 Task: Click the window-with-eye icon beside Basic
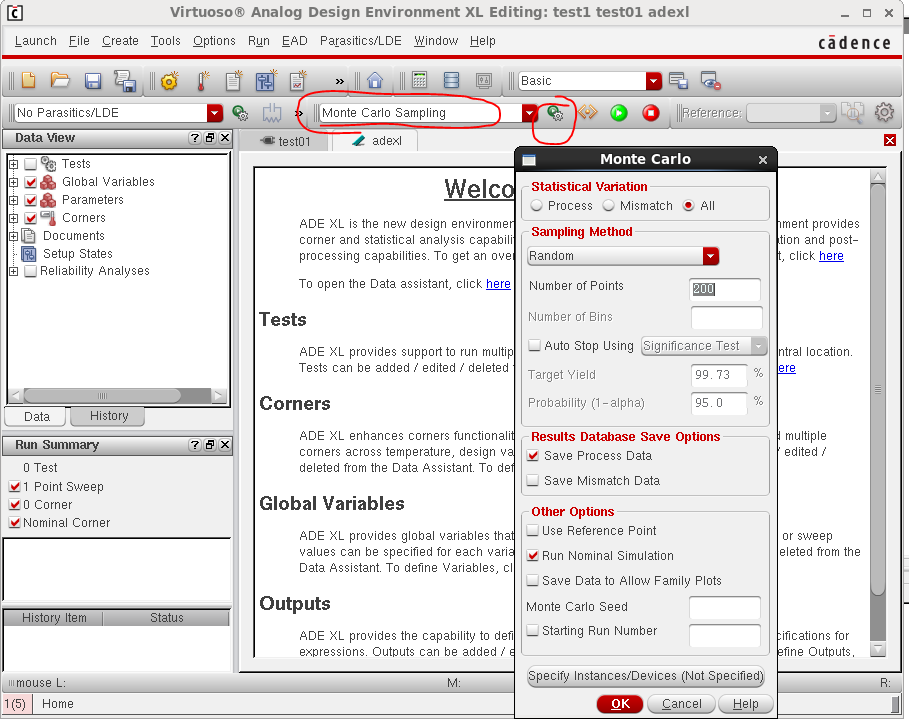[710, 81]
